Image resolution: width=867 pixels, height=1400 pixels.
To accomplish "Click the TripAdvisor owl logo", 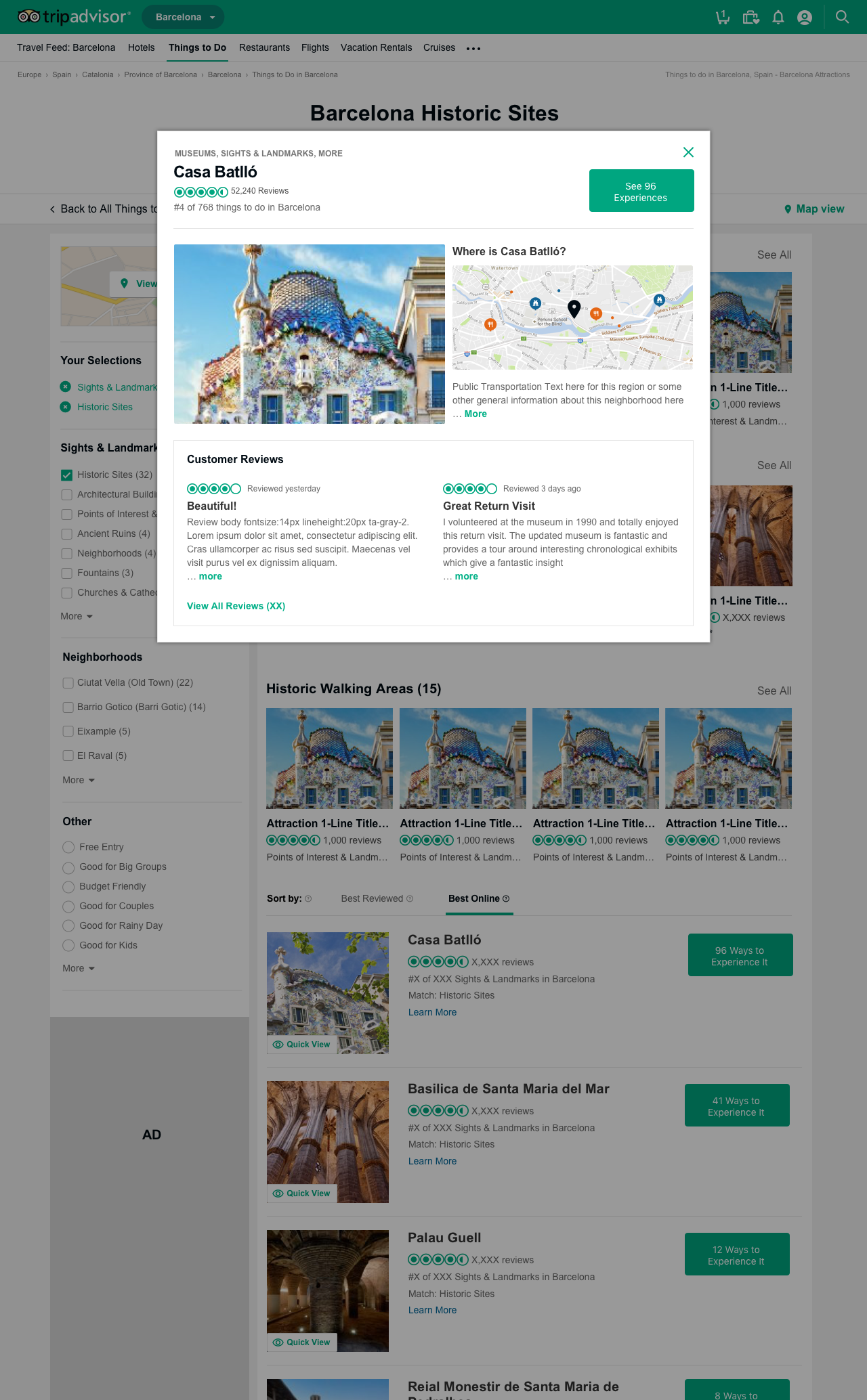I will click(28, 17).
